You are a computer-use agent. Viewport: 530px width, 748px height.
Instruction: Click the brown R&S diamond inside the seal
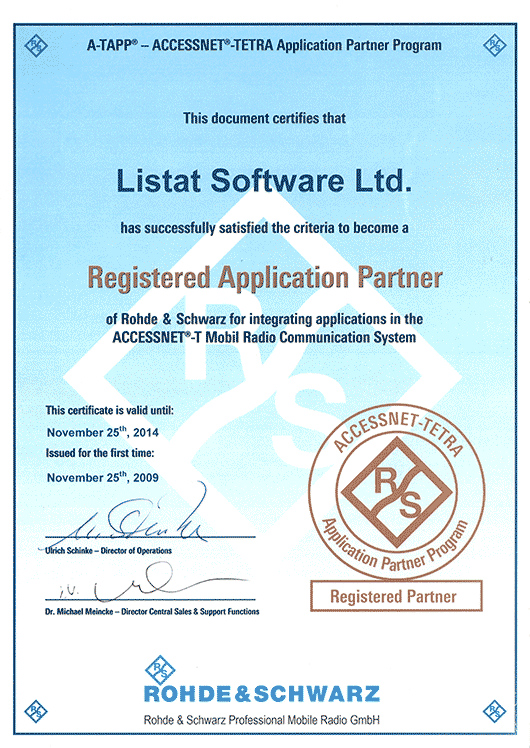(x=397, y=492)
